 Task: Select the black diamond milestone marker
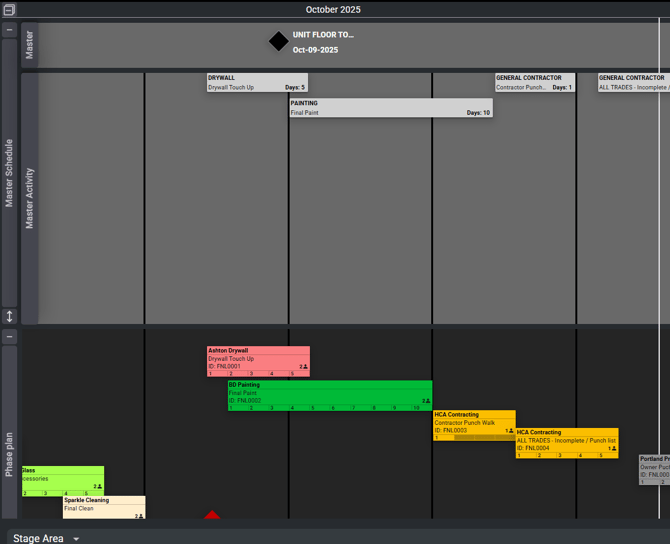278,42
